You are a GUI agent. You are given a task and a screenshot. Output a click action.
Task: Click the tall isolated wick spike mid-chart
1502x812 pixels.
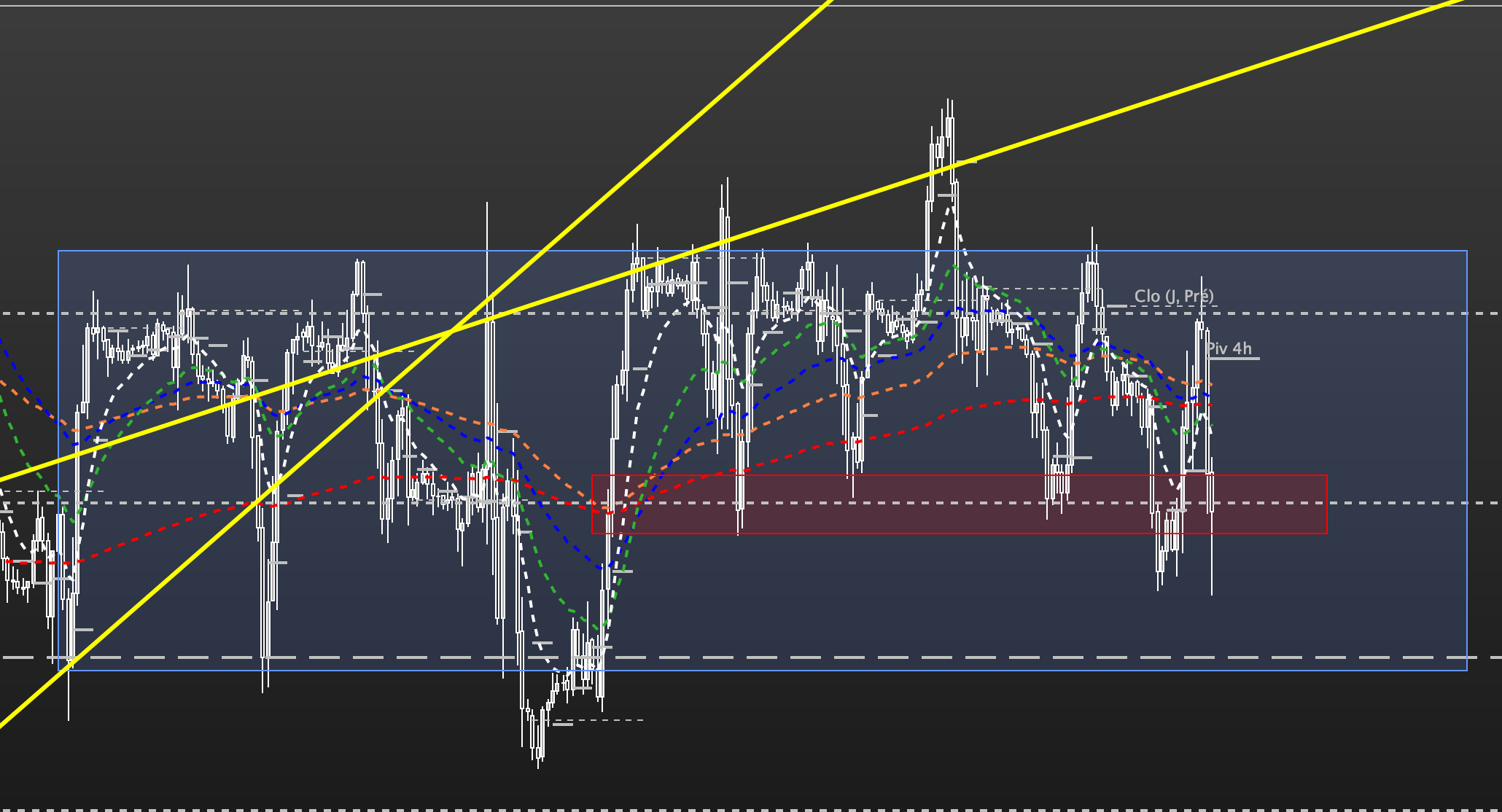(487, 233)
